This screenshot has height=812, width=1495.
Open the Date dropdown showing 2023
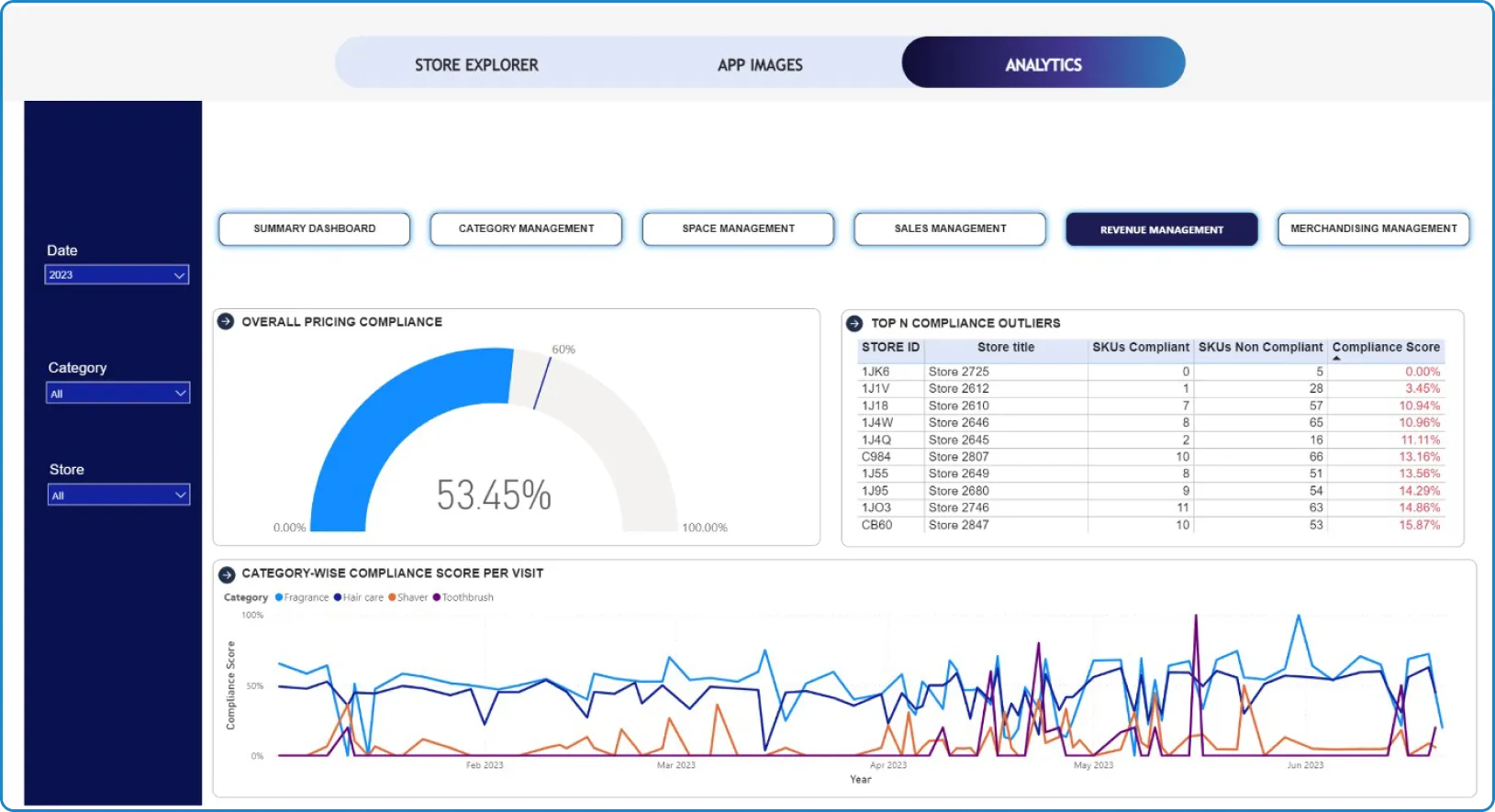(117, 274)
